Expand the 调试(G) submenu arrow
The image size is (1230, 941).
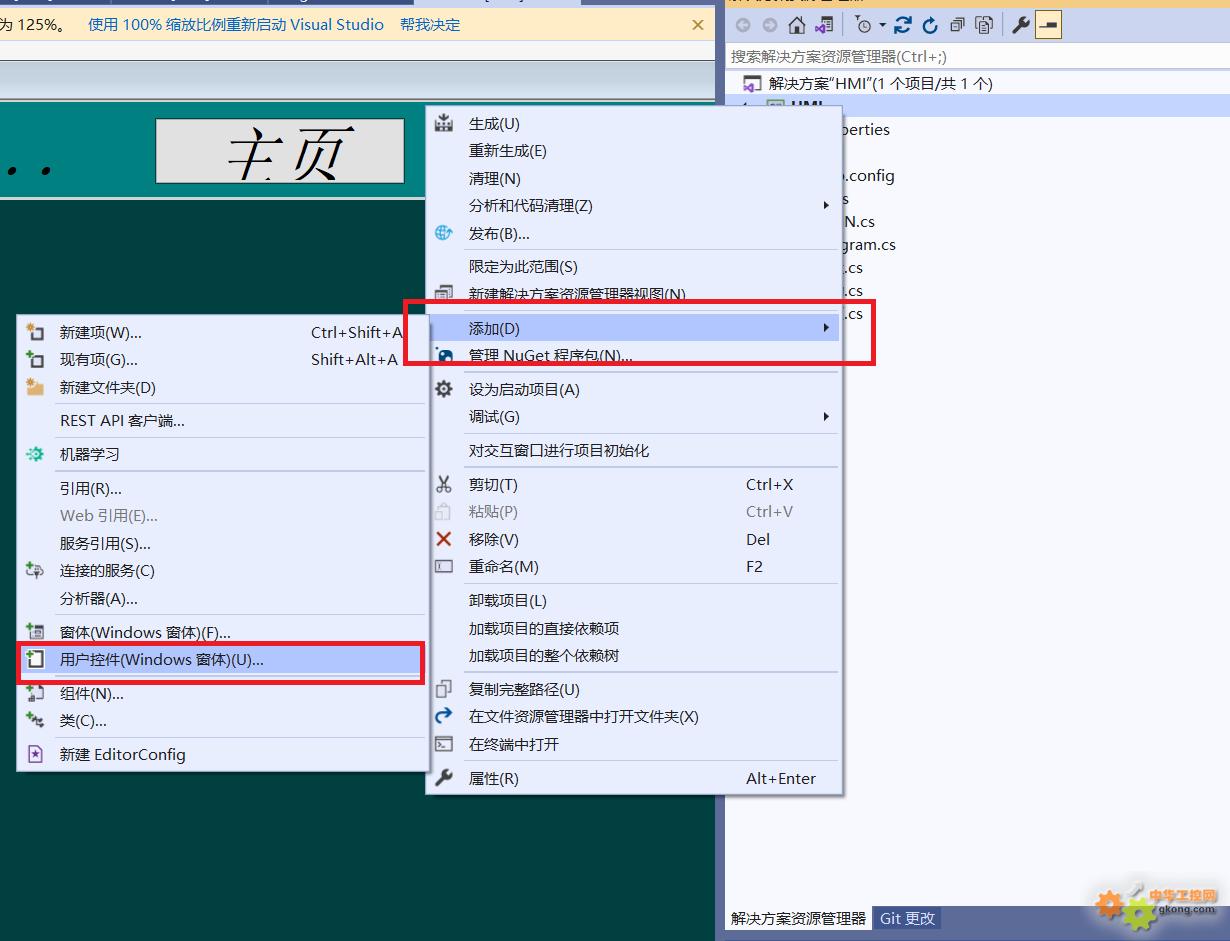826,416
